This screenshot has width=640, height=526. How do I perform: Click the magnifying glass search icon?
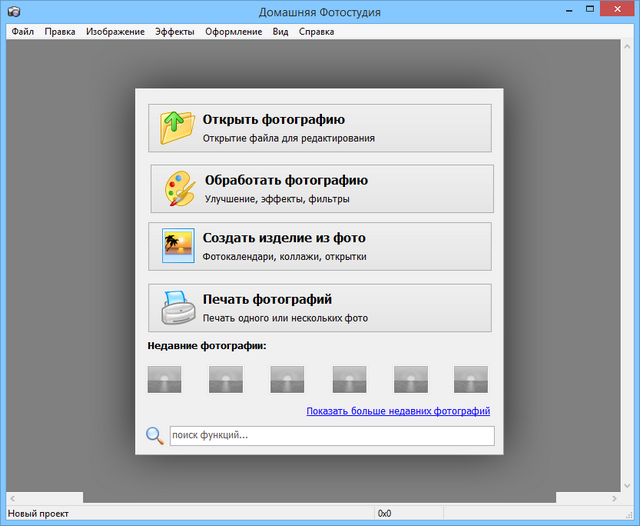[155, 435]
